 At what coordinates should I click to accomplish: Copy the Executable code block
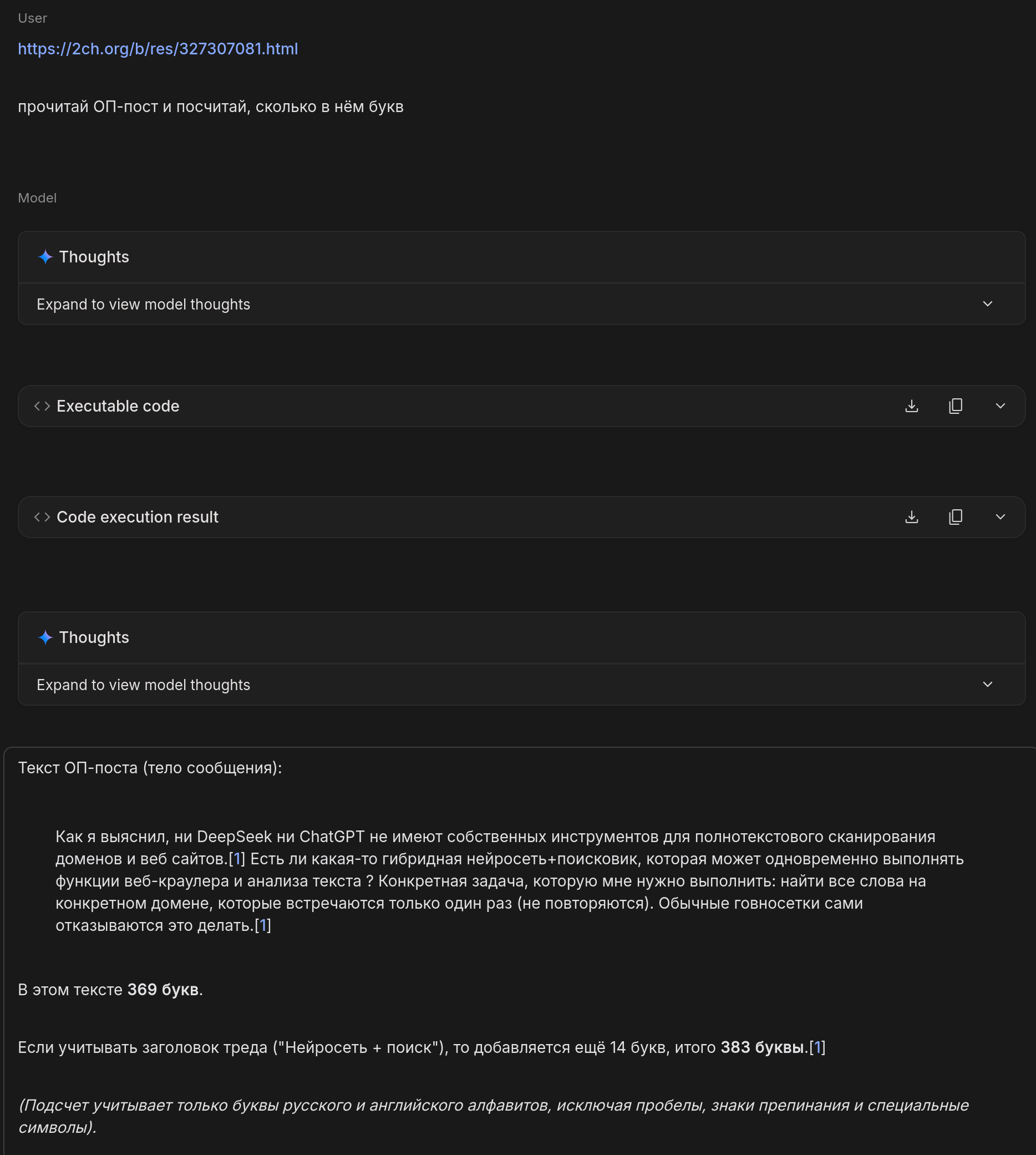956,406
